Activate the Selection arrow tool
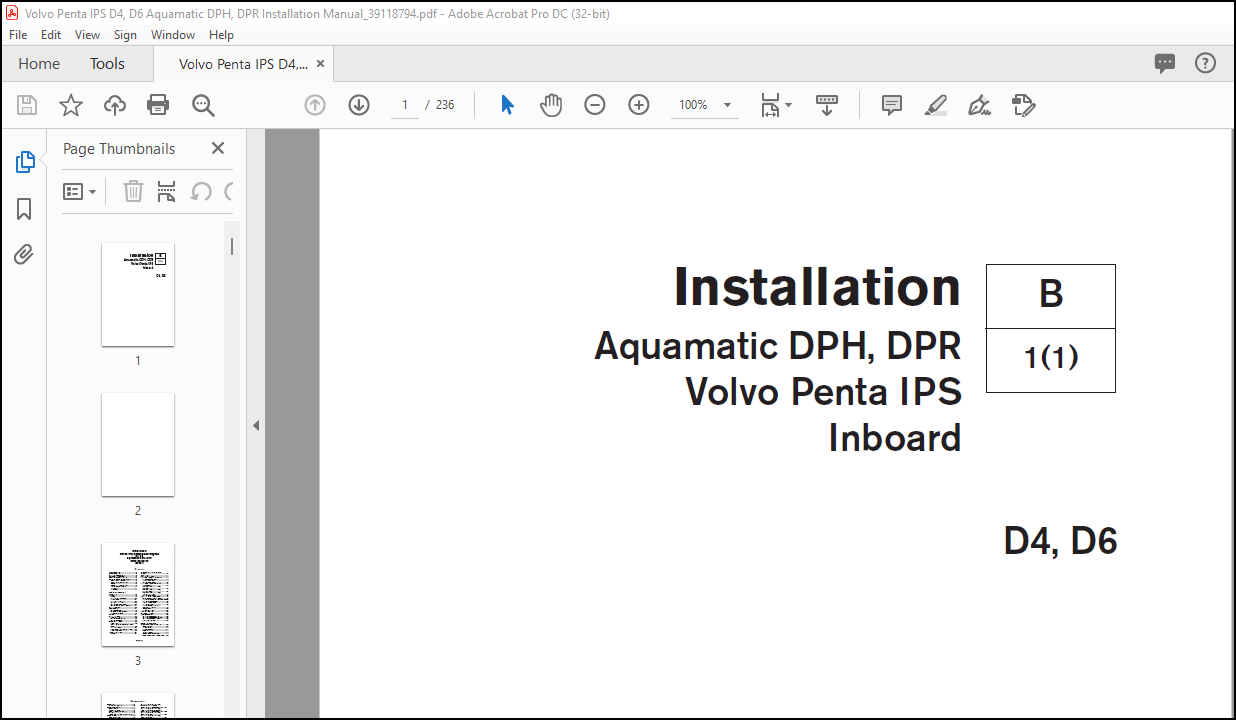 [507, 105]
